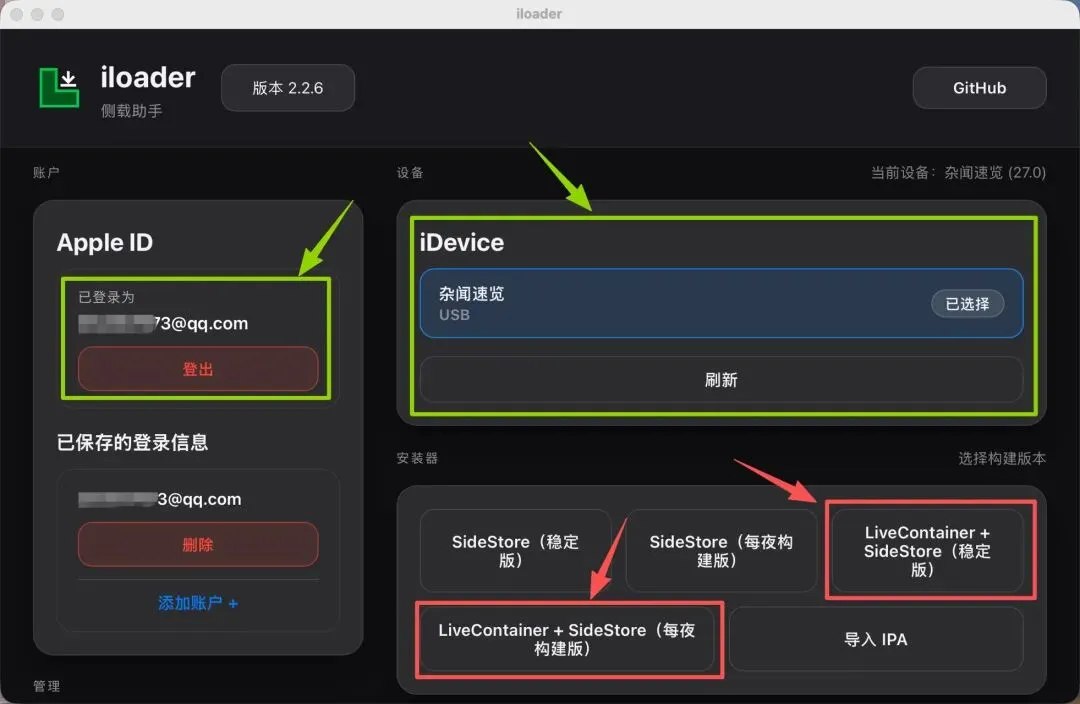The image size is (1080, 704).
Task: Click the 账户 section label
Action: pyautogui.click(x=46, y=172)
